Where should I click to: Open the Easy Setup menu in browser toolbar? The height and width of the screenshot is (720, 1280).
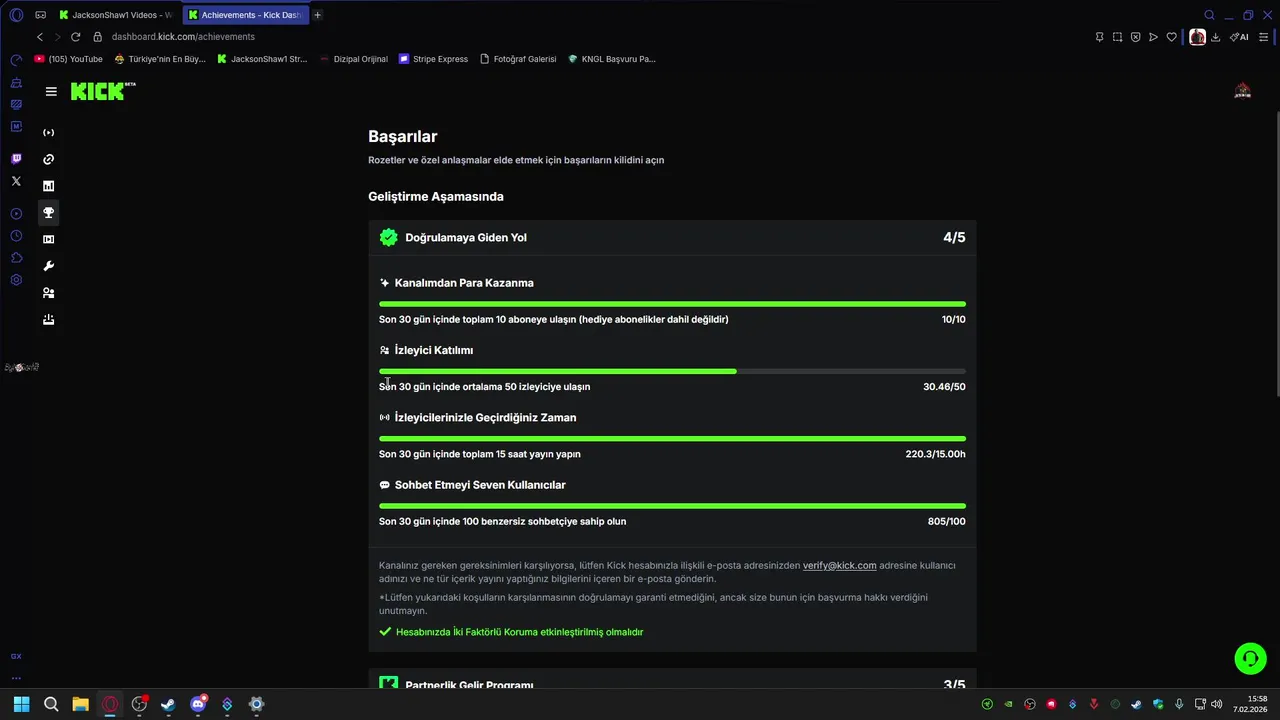click(x=1265, y=37)
